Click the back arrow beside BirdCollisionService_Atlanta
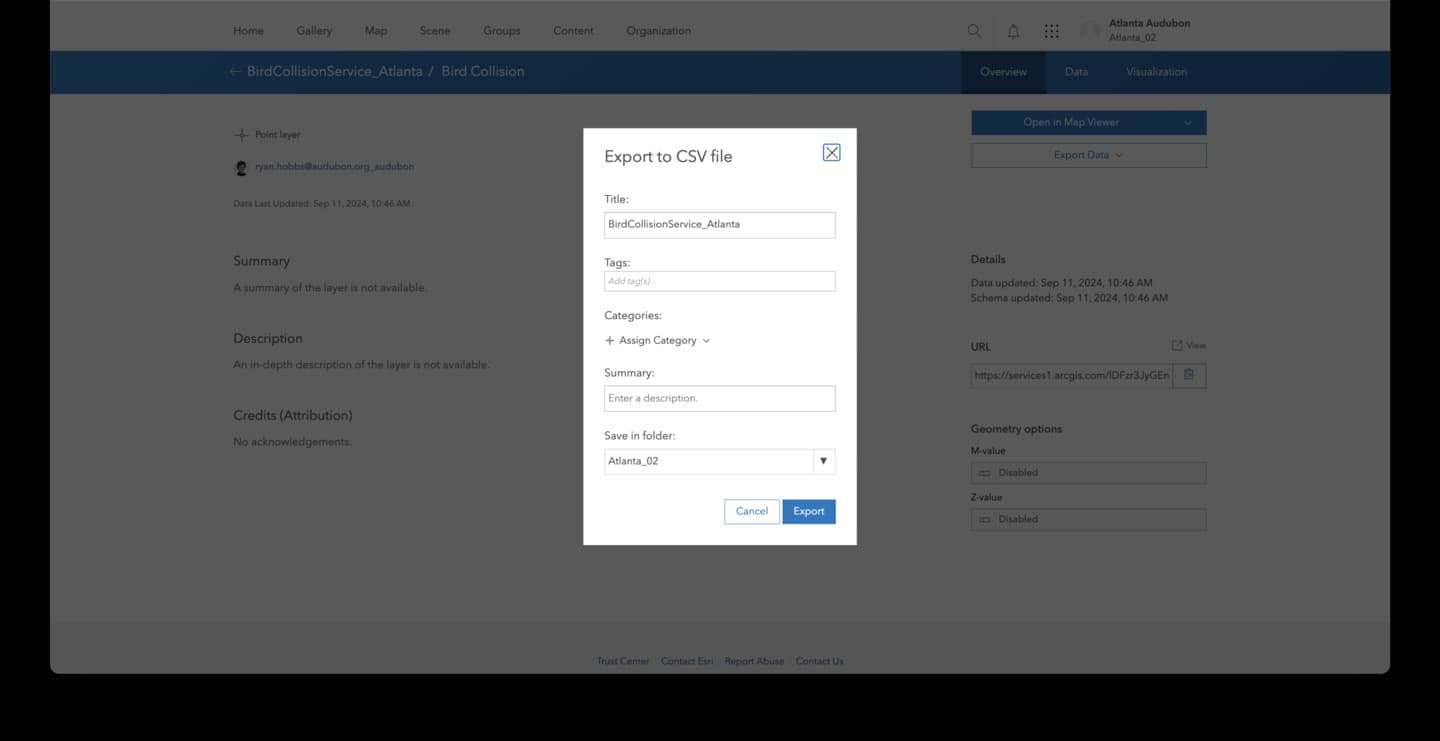The width and height of the screenshot is (1440, 741). [235, 72]
